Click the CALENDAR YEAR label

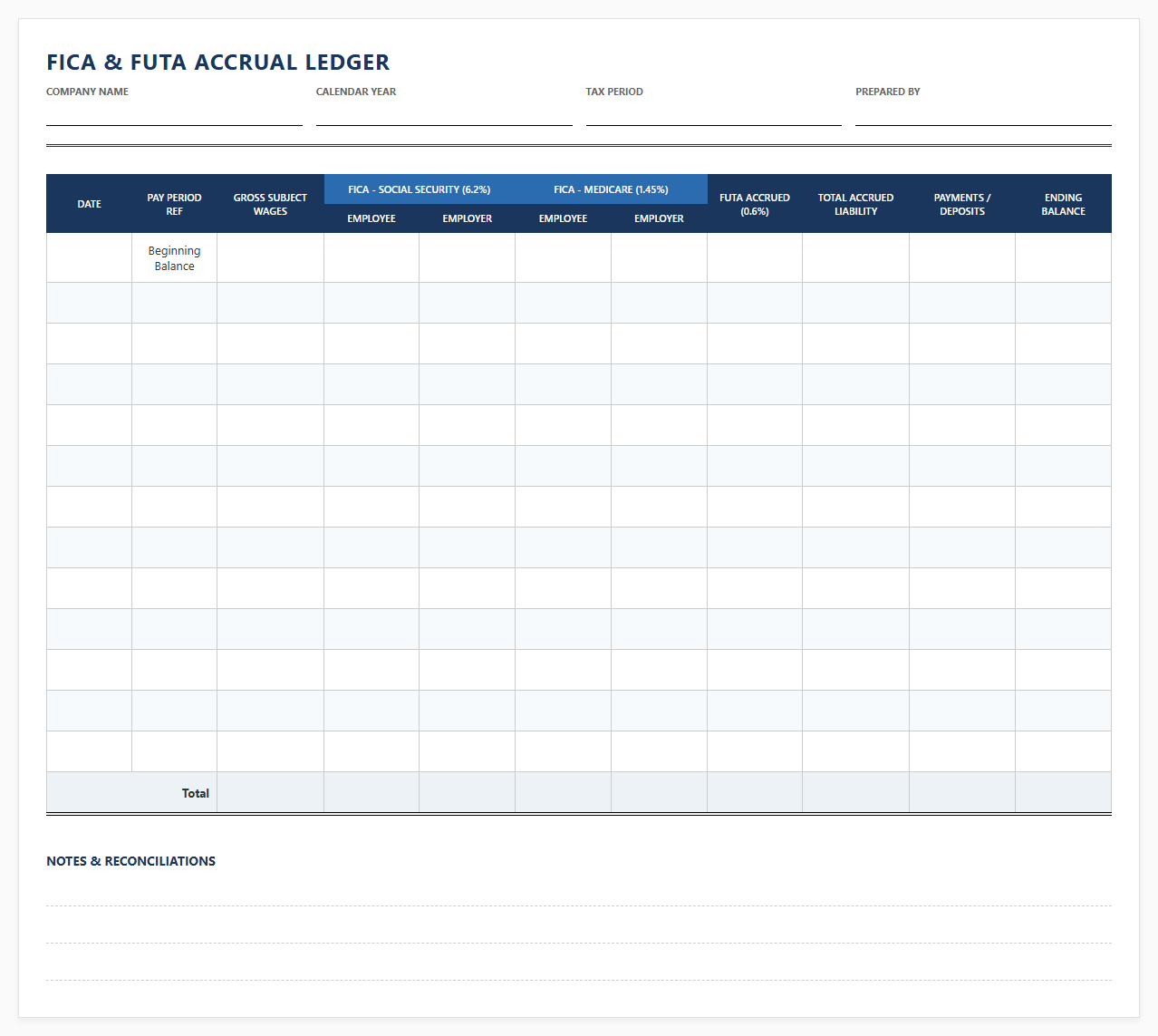(356, 92)
